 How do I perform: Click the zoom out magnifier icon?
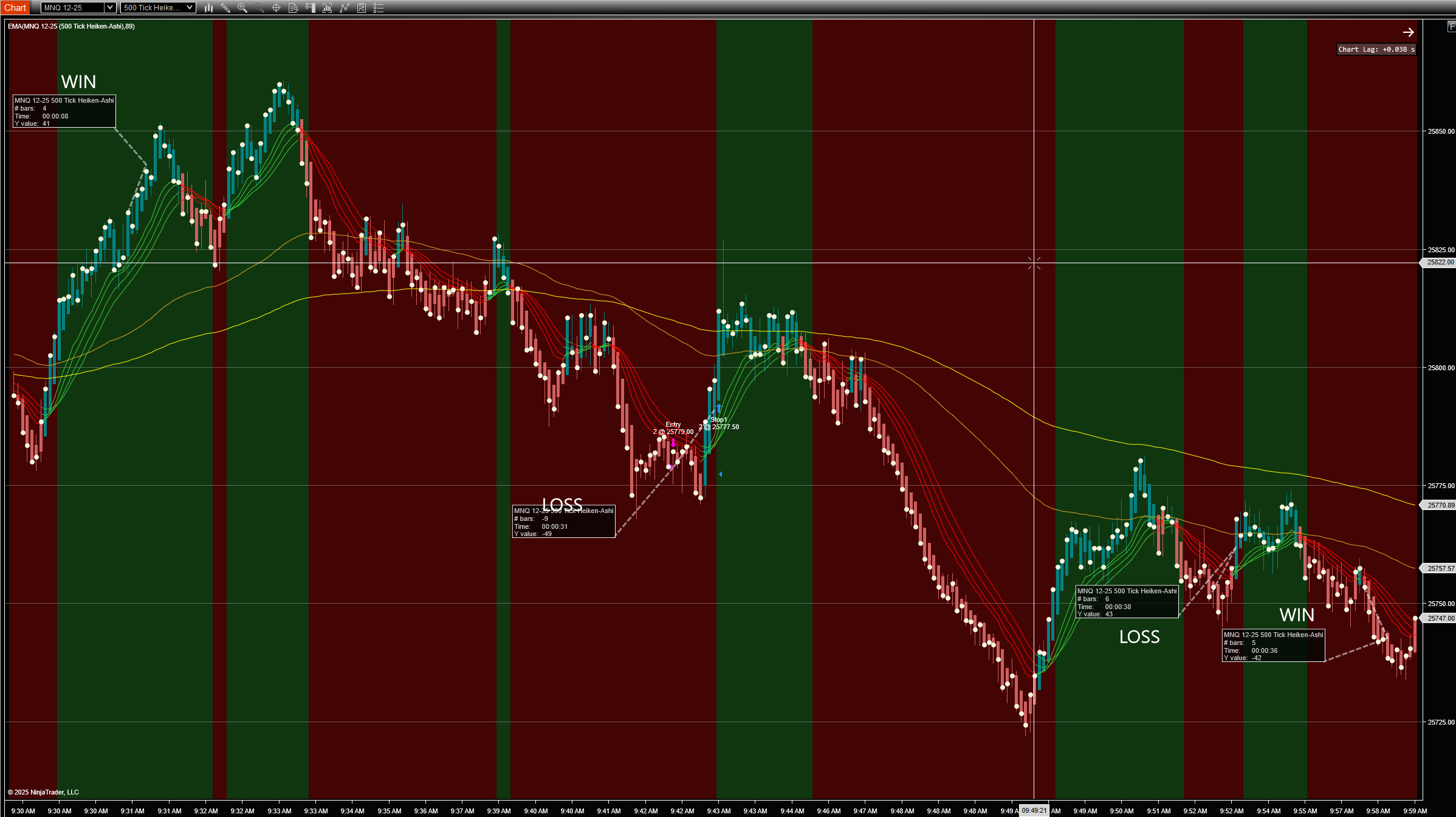pos(259,8)
